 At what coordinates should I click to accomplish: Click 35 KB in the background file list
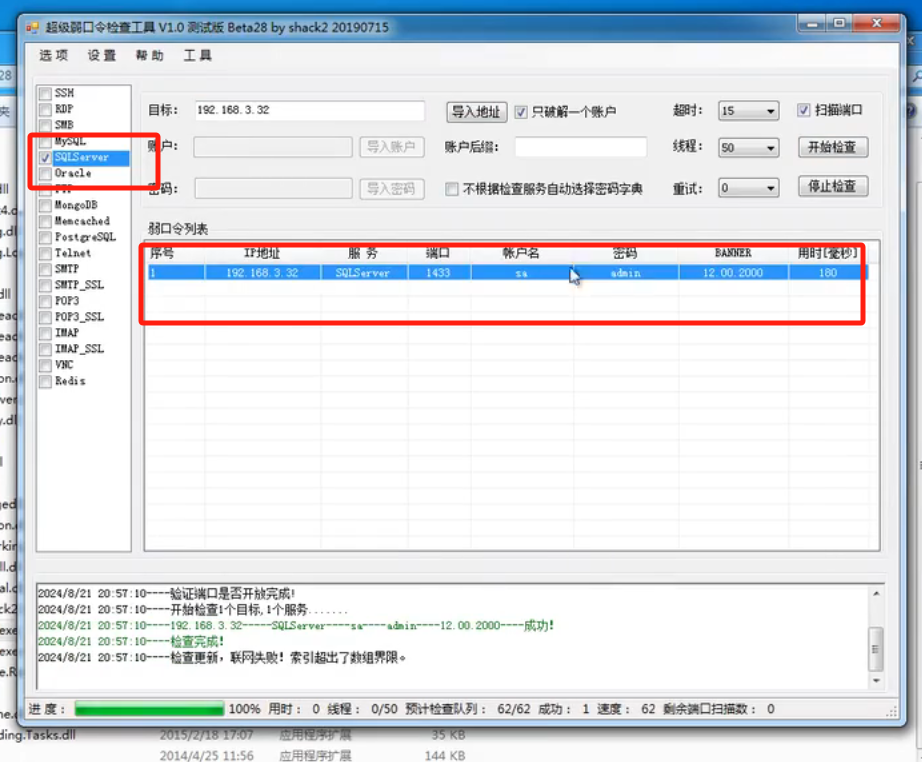[x=448, y=735]
